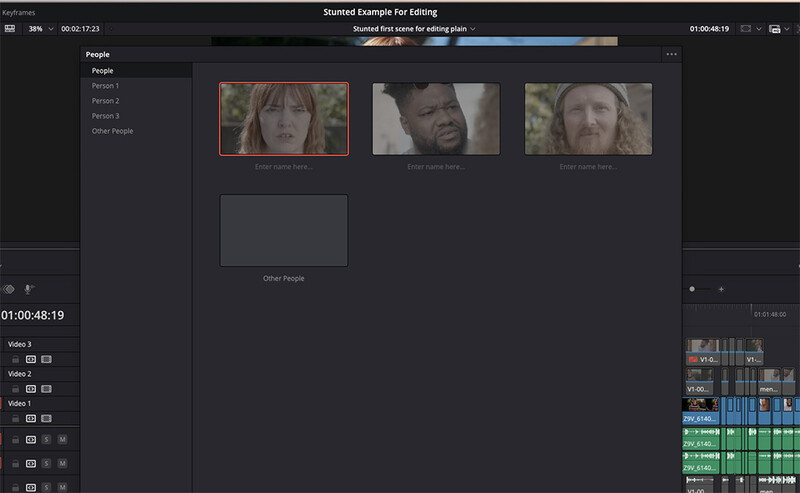Select the first green Z9V_6140 audio clip
800x493 pixels.
701,439
